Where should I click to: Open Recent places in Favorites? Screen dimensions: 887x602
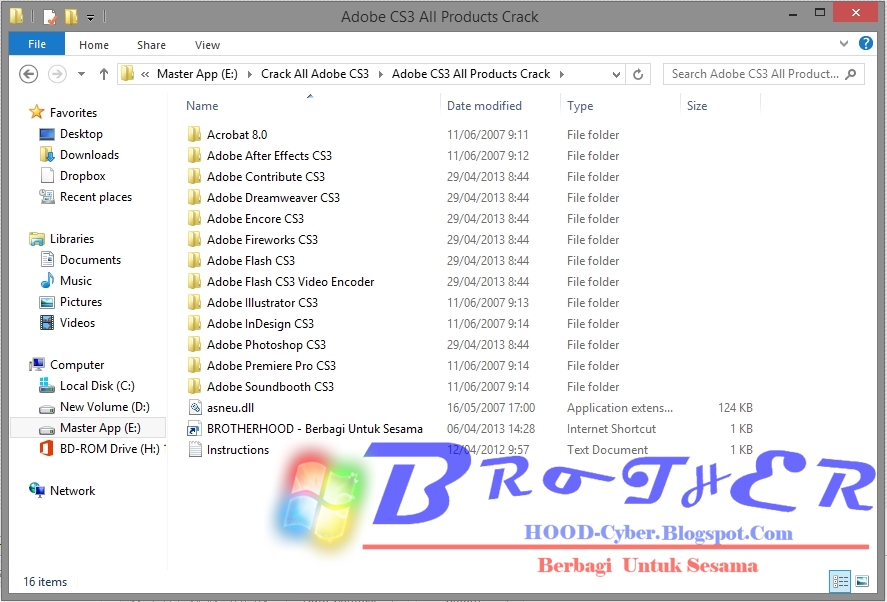(96, 197)
